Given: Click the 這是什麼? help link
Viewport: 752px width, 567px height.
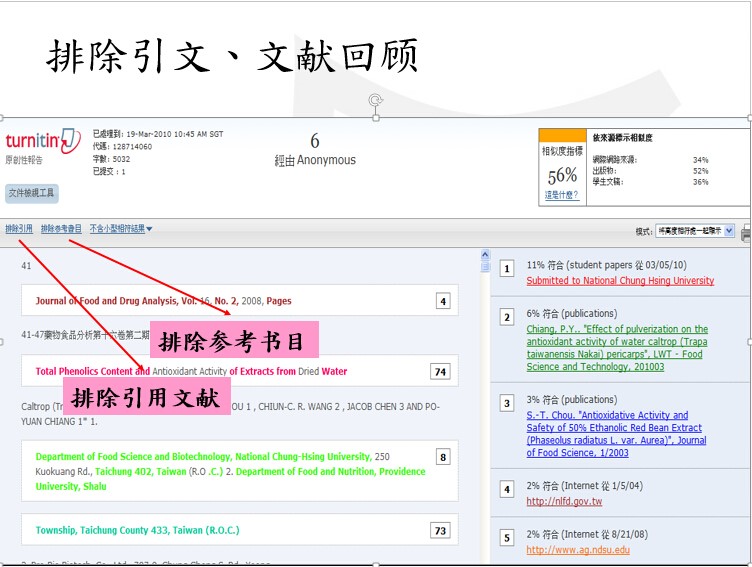Looking at the screenshot, I should click(562, 195).
